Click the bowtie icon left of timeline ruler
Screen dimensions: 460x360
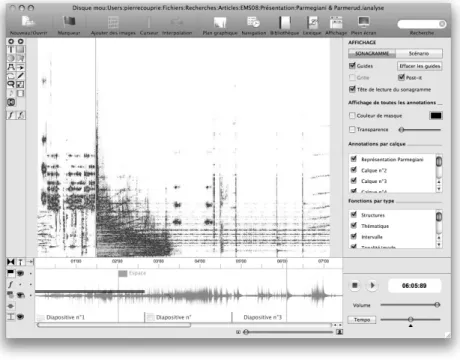tap(11, 262)
